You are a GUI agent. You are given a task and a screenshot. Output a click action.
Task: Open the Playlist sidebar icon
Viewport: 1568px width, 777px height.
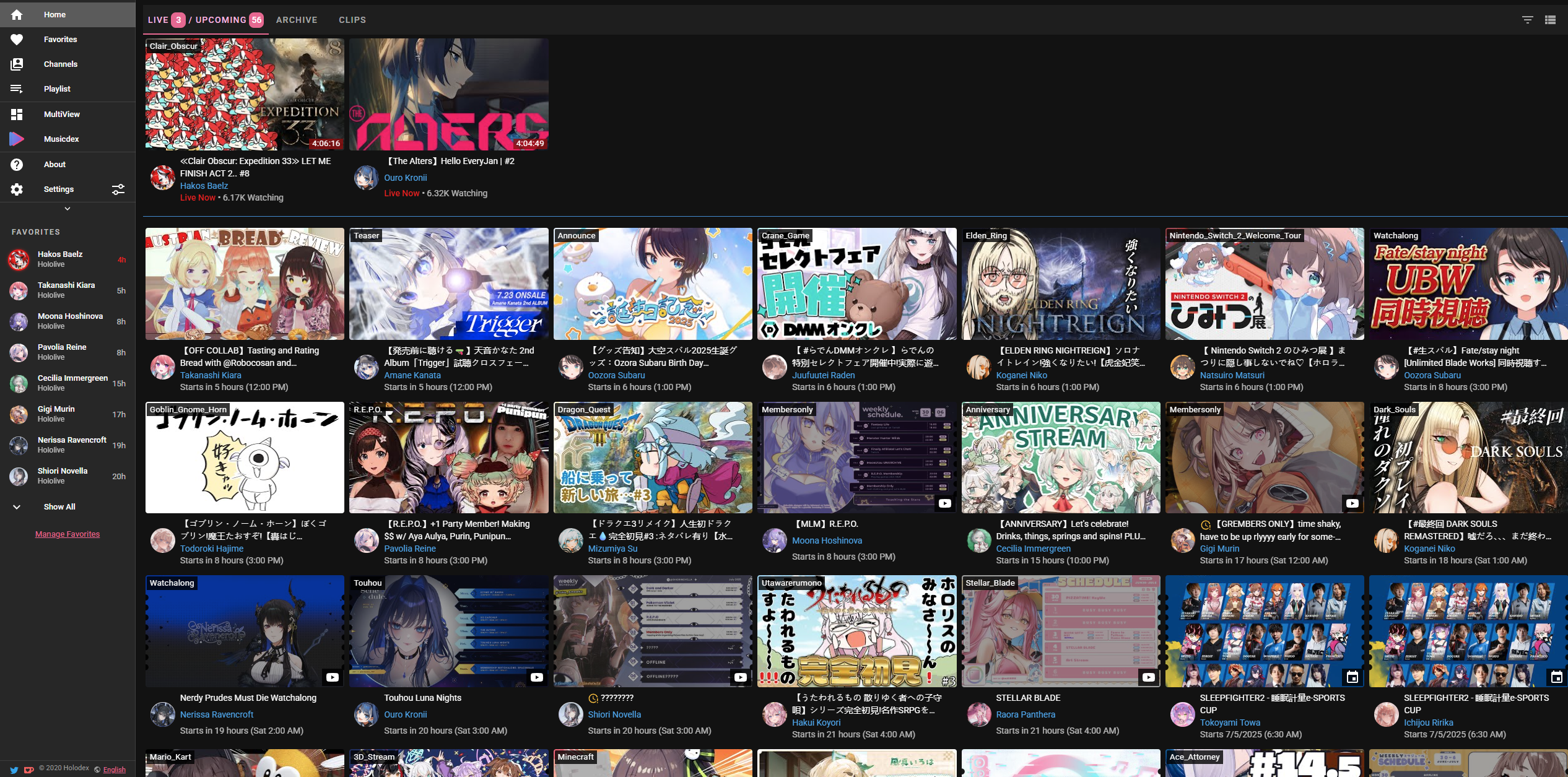tap(17, 89)
